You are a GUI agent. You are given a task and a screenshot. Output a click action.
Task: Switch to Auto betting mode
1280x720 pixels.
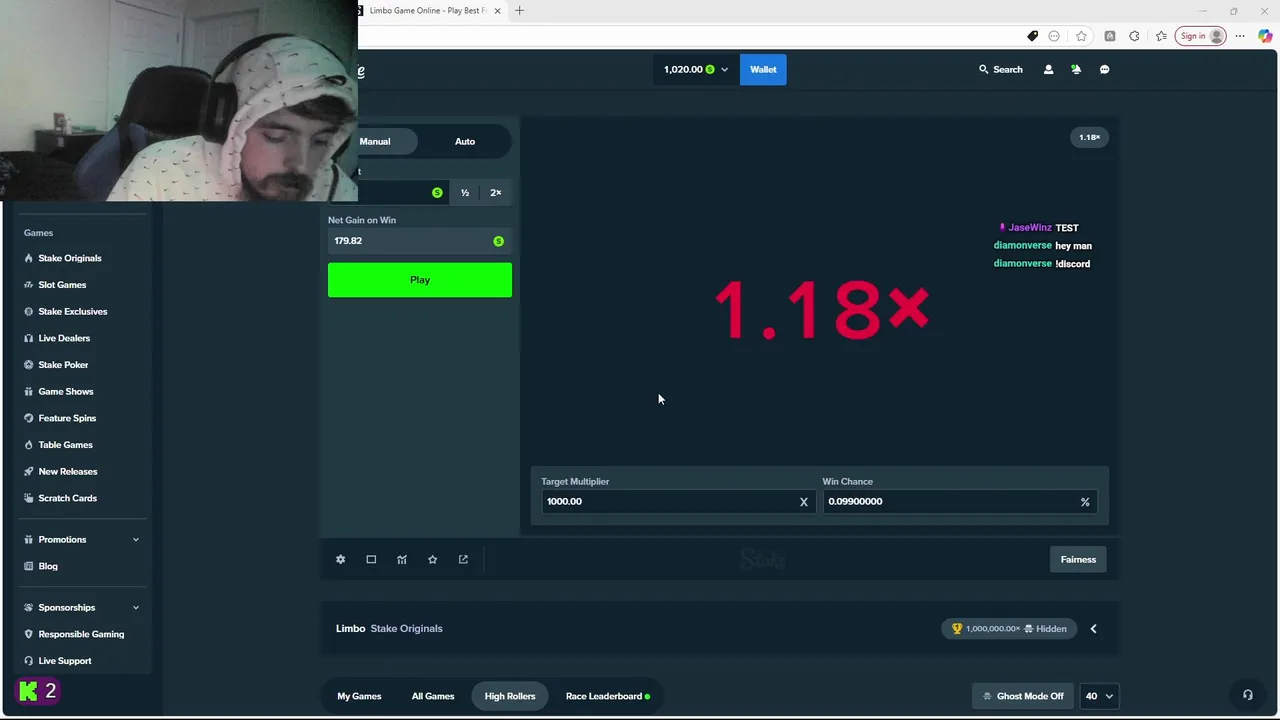[465, 141]
